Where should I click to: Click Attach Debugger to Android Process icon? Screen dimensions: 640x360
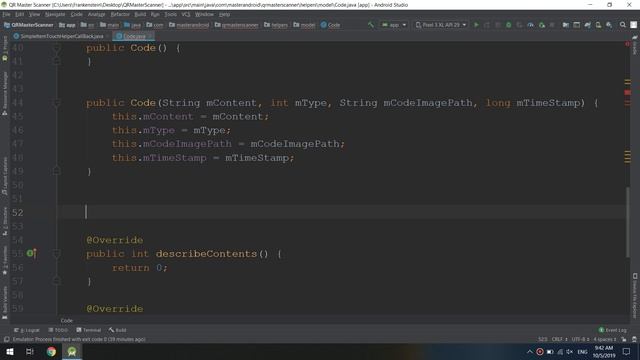(x=542, y=25)
